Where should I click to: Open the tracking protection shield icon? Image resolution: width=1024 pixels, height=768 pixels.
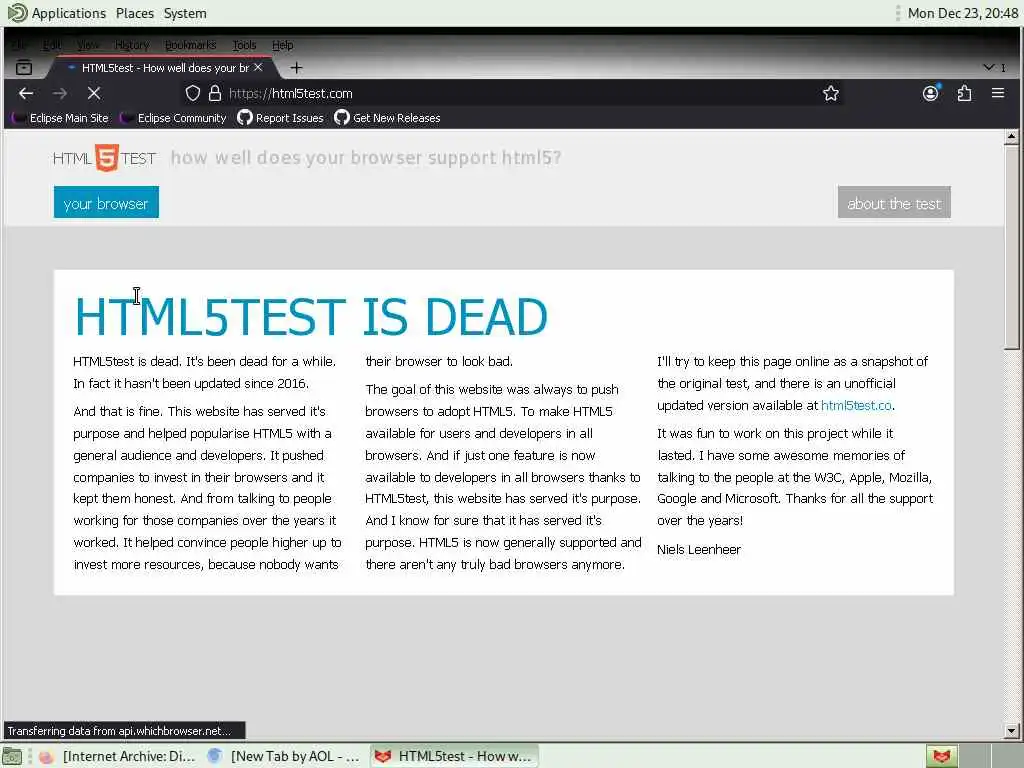point(192,93)
